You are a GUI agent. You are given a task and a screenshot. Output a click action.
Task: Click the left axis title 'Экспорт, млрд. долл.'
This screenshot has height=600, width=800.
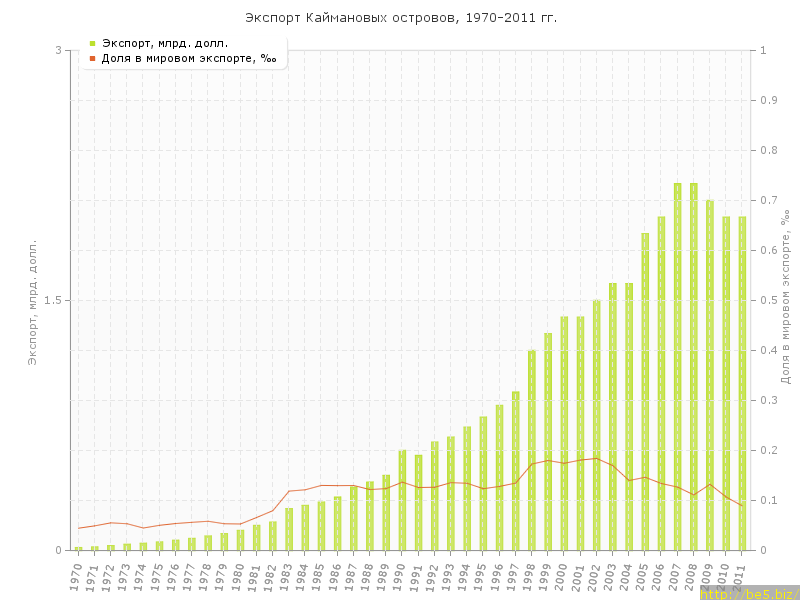(31, 300)
